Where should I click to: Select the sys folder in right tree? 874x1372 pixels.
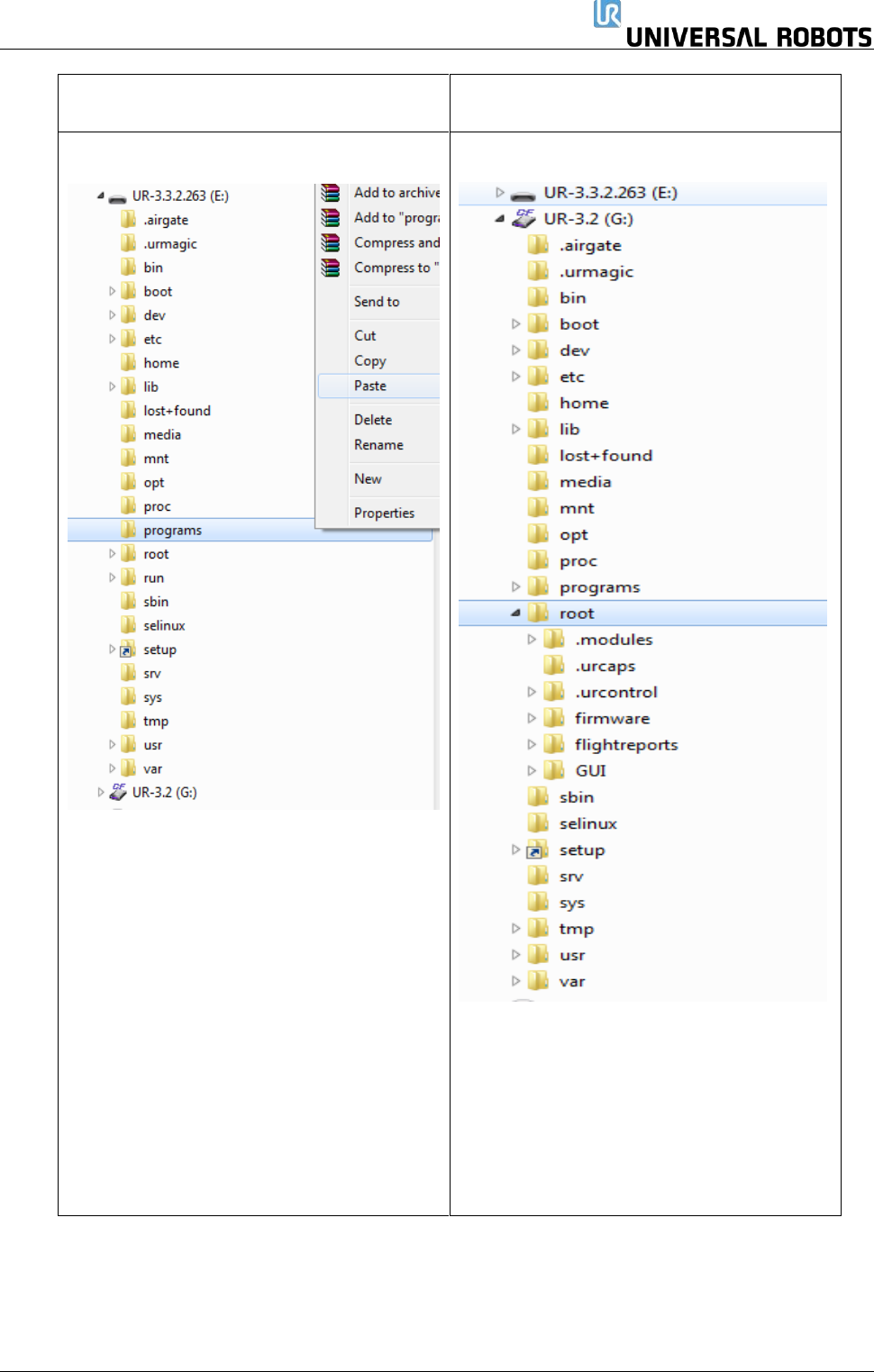[572, 902]
